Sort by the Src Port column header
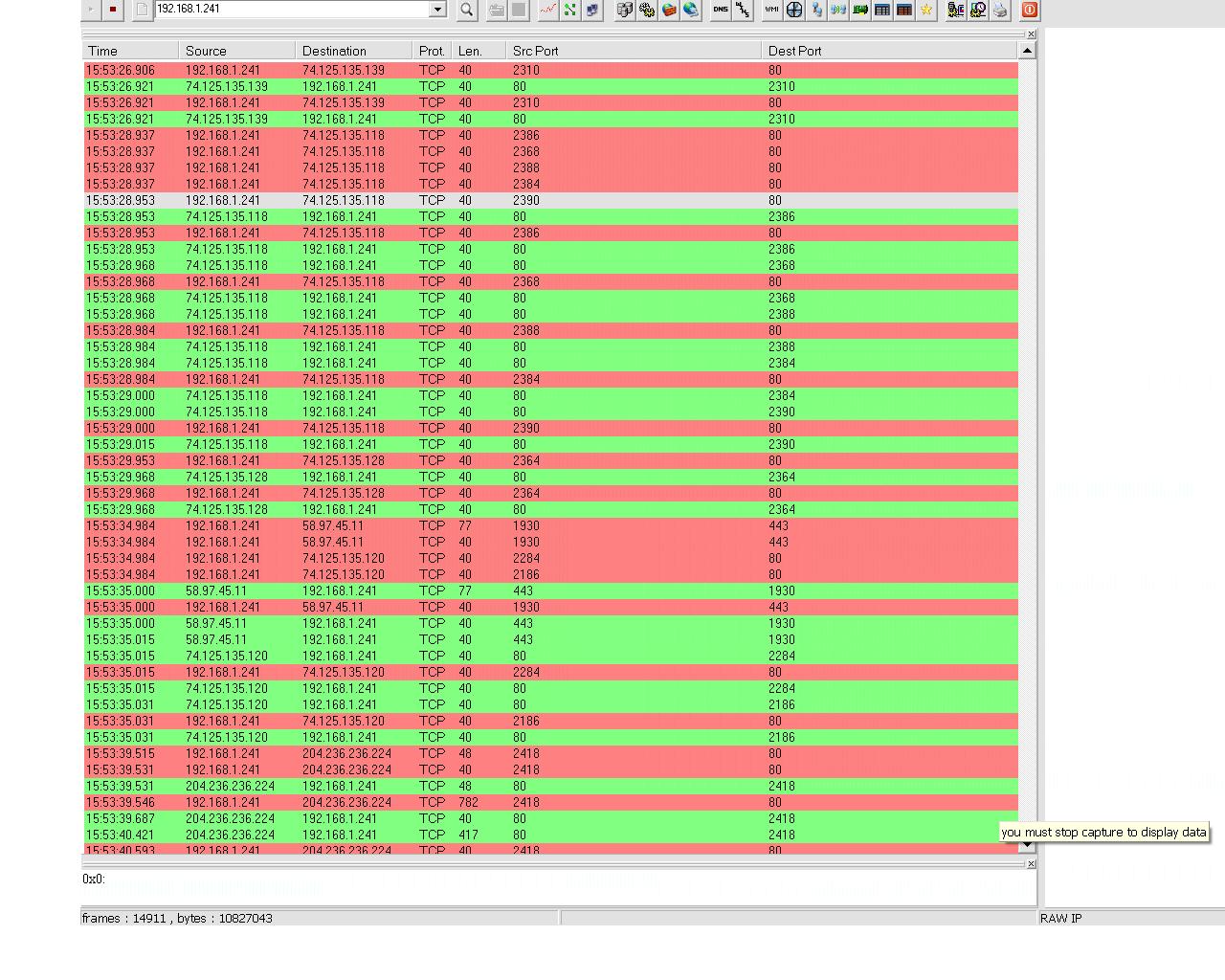Screen dimensions: 1225x980 [x=635, y=51]
